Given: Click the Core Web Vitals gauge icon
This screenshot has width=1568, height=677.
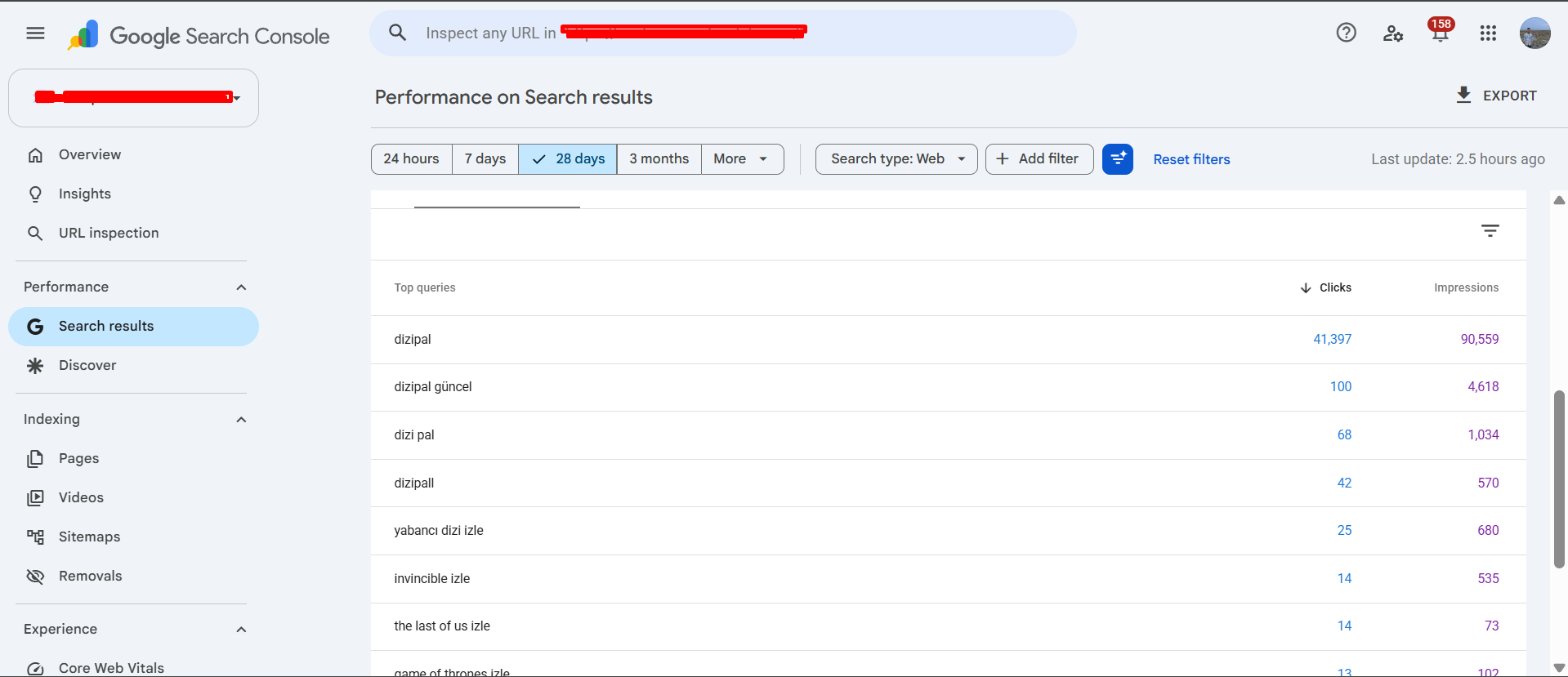Looking at the screenshot, I should pyautogui.click(x=35, y=669).
